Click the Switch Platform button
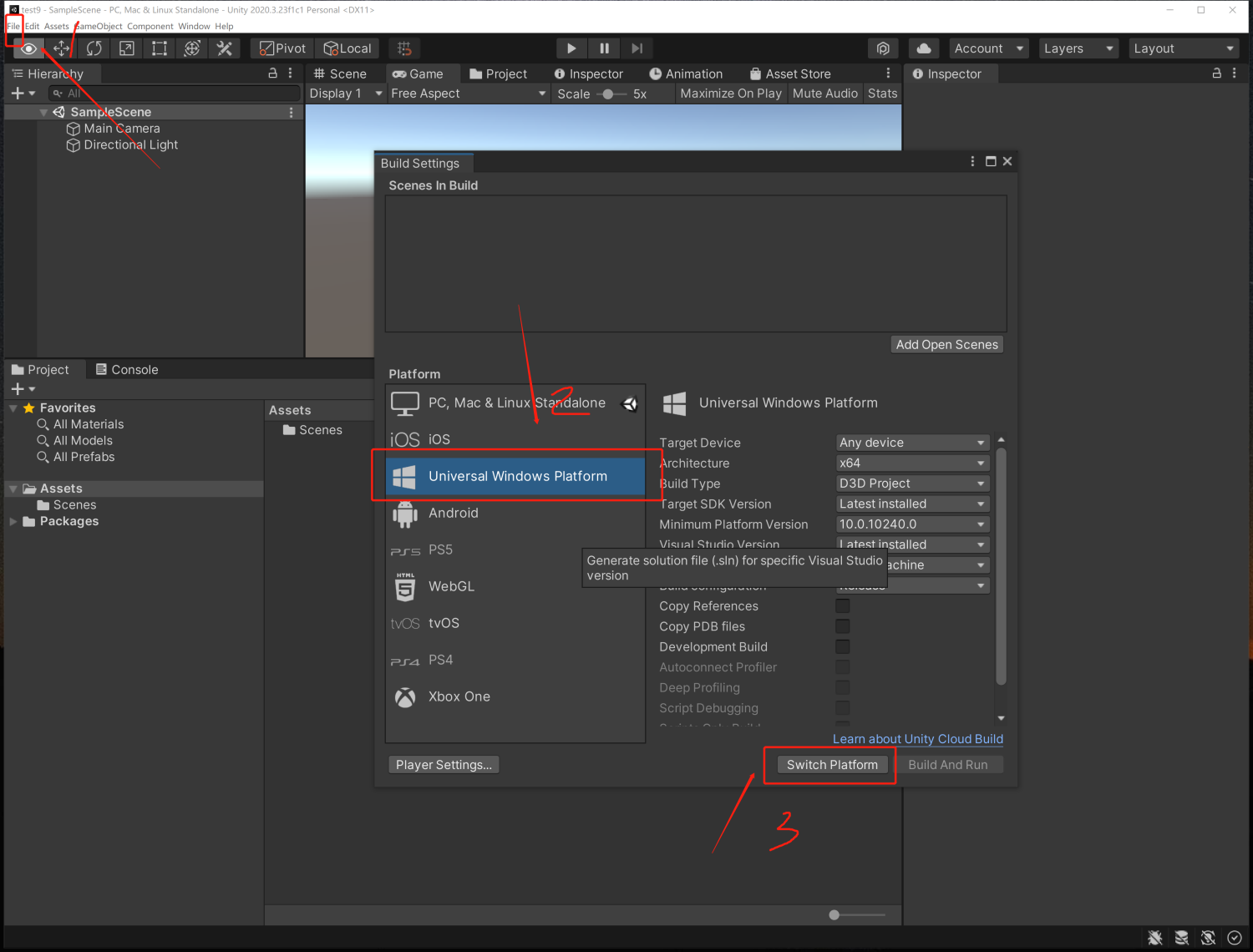Image resolution: width=1253 pixels, height=952 pixels. (832, 765)
